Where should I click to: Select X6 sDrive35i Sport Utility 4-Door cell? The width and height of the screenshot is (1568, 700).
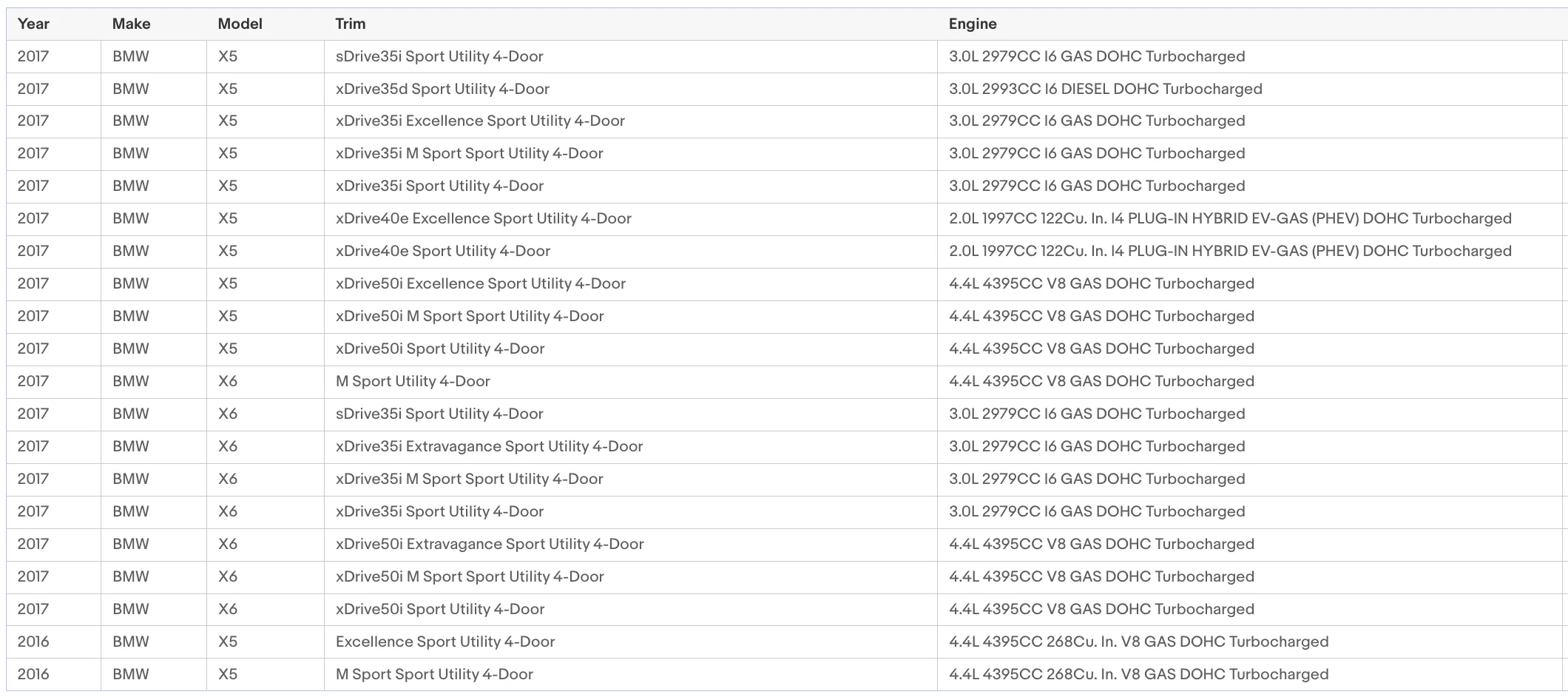click(x=631, y=414)
